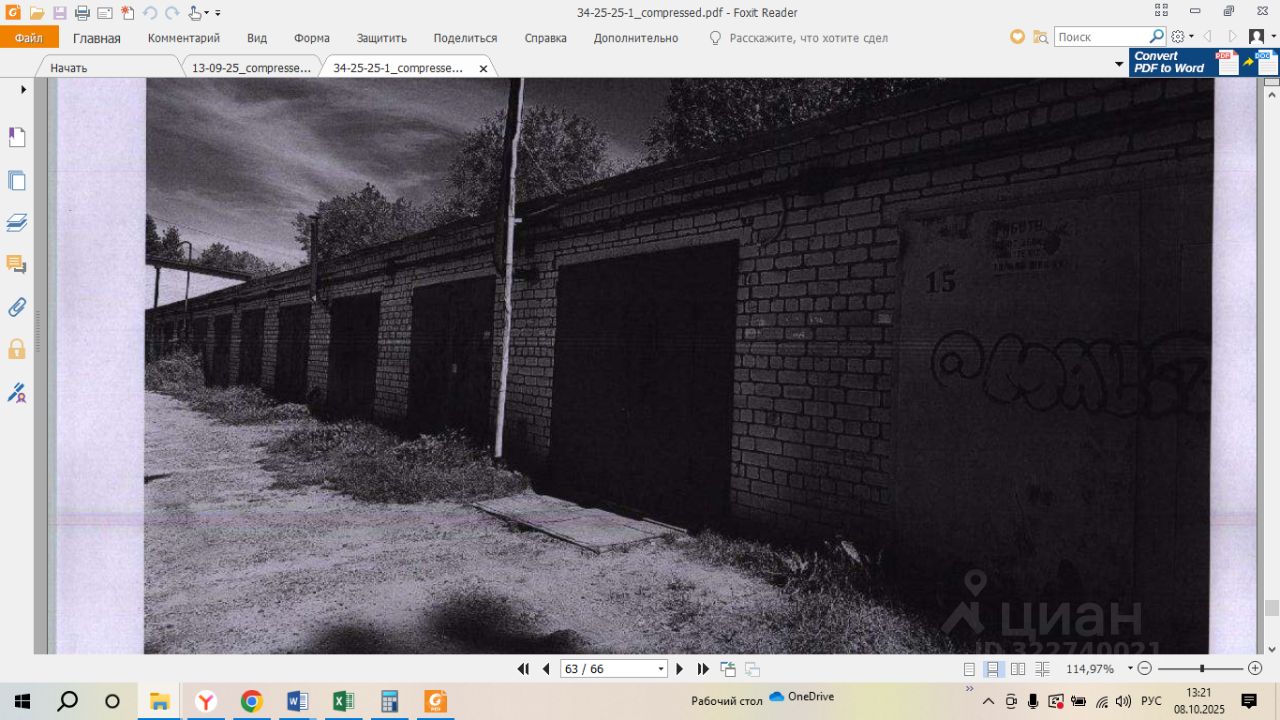Switch to facing pages view mode
Viewport: 1280px width, 720px height.
1018,669
